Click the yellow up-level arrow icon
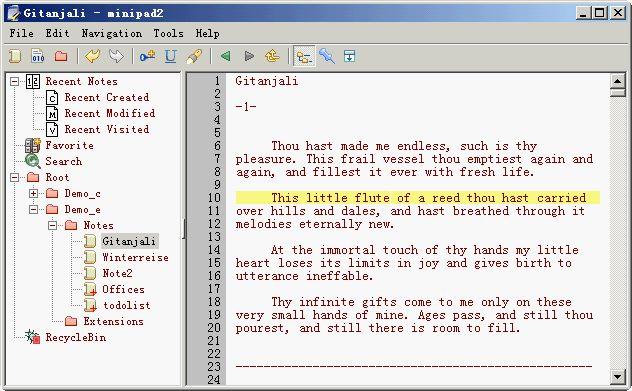Image resolution: width=632 pixels, height=391 pixels. pyautogui.click(x=272, y=56)
